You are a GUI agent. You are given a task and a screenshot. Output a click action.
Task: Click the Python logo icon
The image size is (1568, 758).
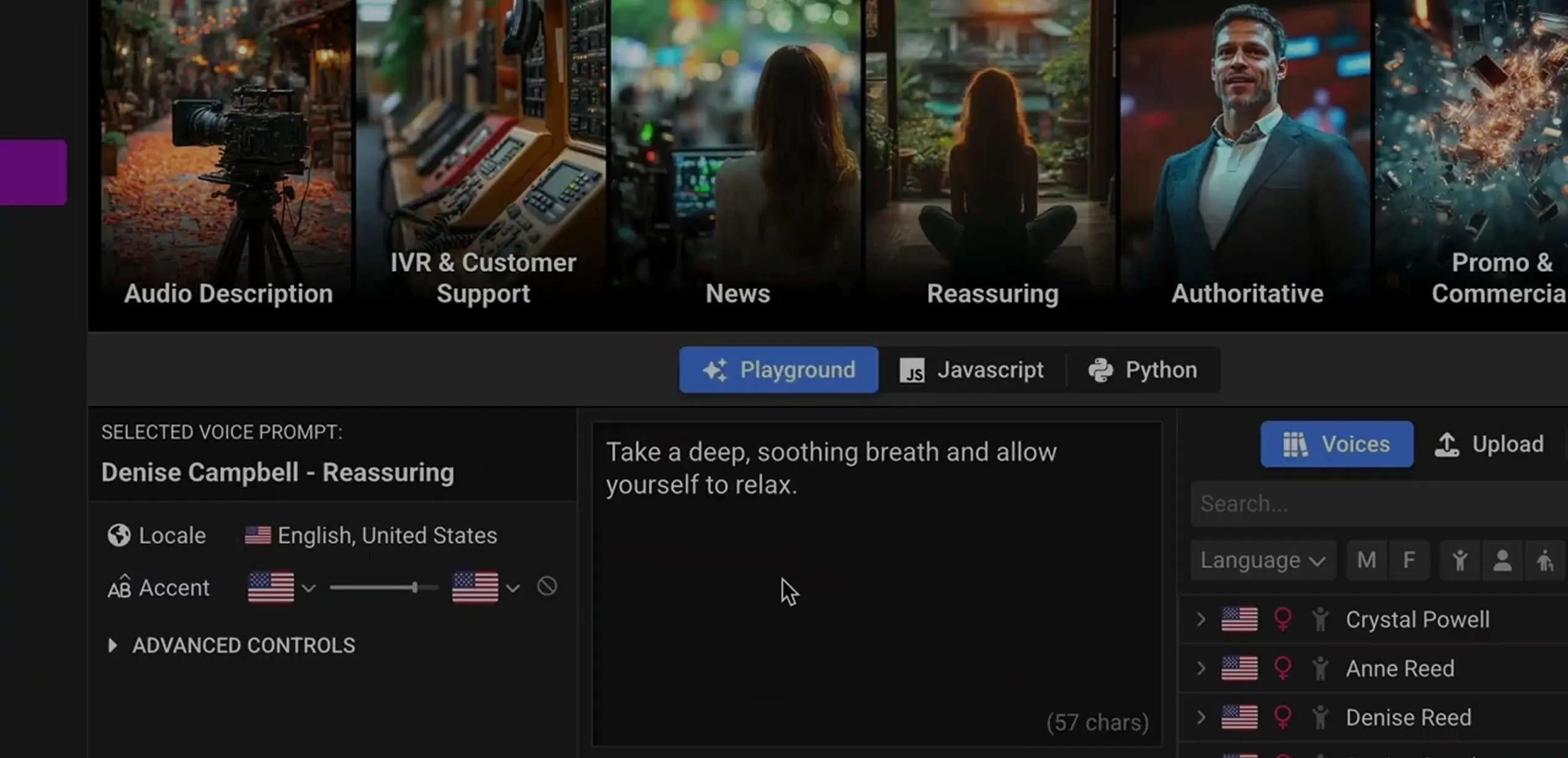click(x=1100, y=370)
